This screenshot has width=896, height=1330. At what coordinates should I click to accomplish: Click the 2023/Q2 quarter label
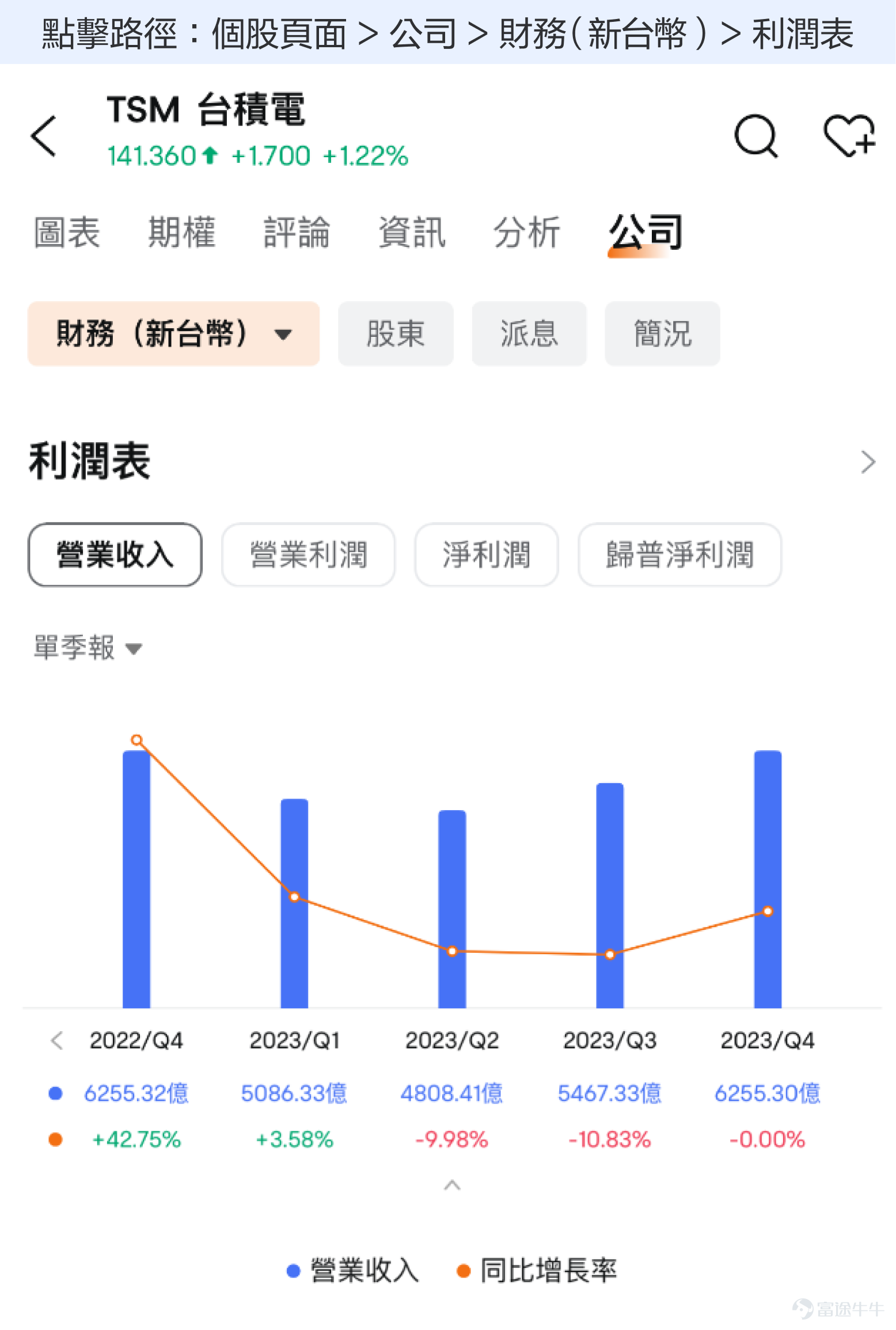pyautogui.click(x=452, y=1040)
